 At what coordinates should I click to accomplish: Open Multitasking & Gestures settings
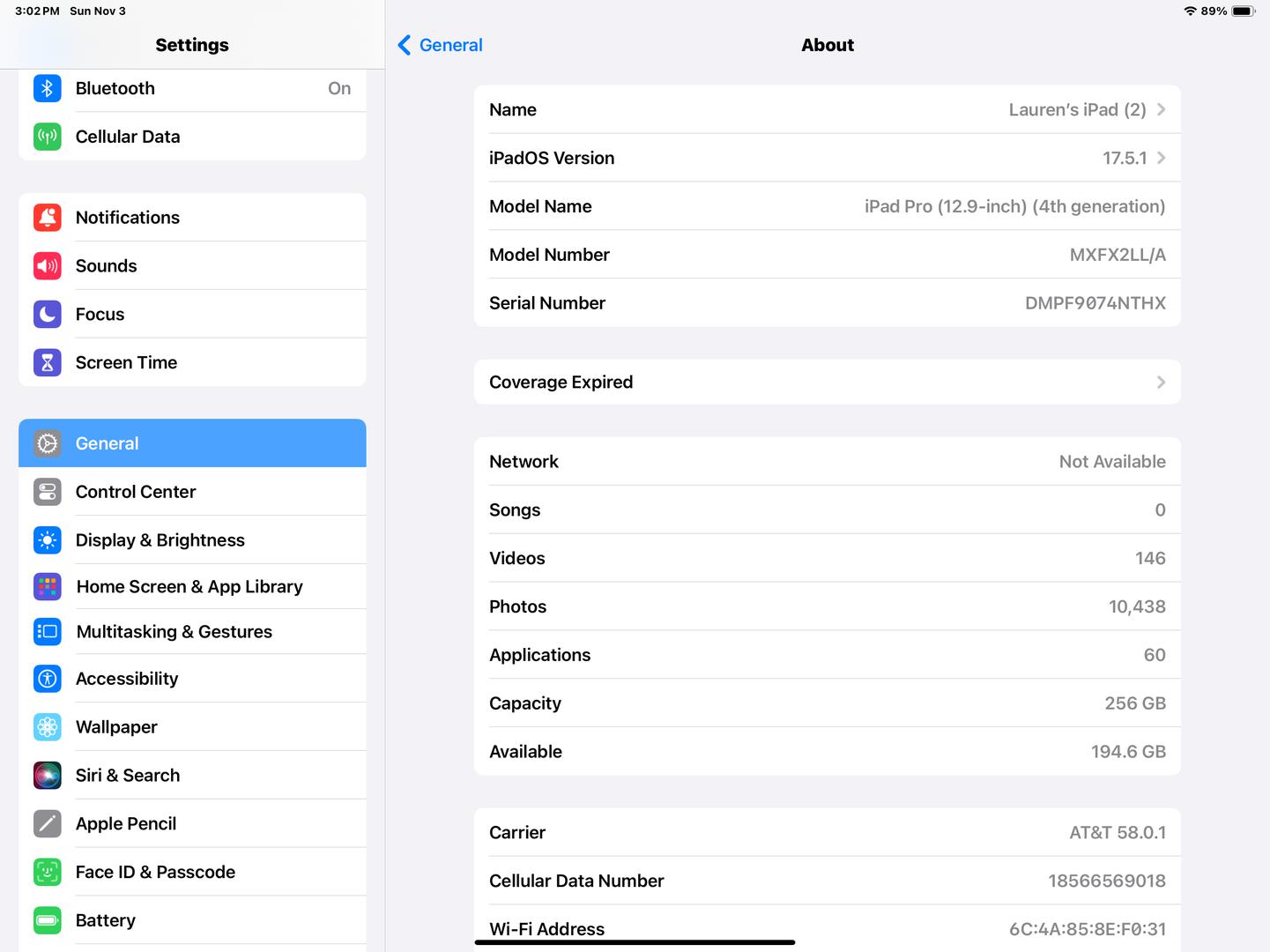174,632
